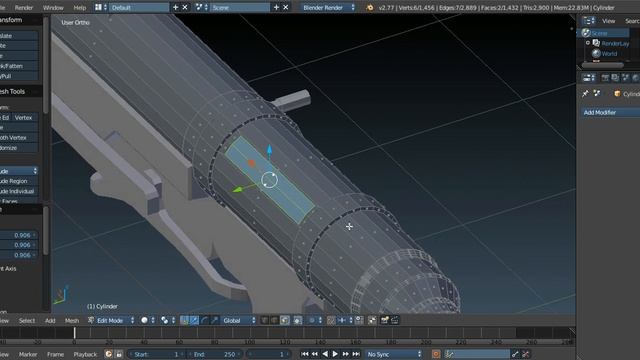Open the Help menu
The image size is (640, 360).
(80, 7)
